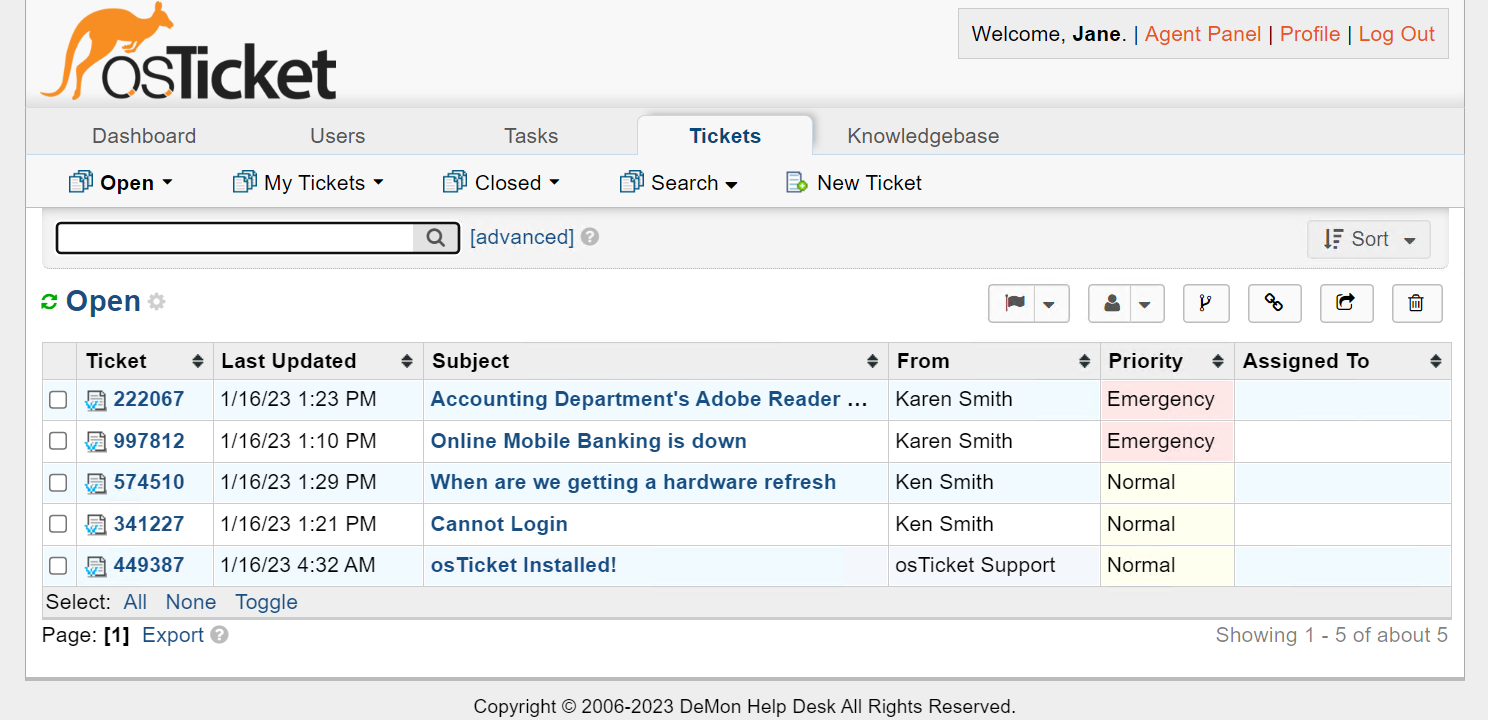
Task: Click the osTicket kangaroo logo
Action: pos(188,51)
